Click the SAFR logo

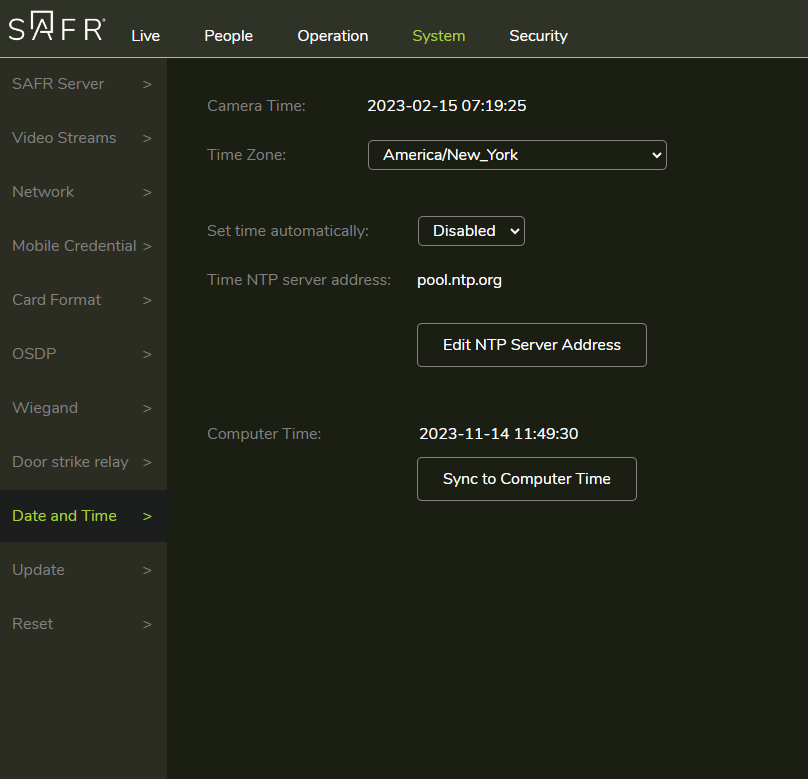tap(55, 28)
